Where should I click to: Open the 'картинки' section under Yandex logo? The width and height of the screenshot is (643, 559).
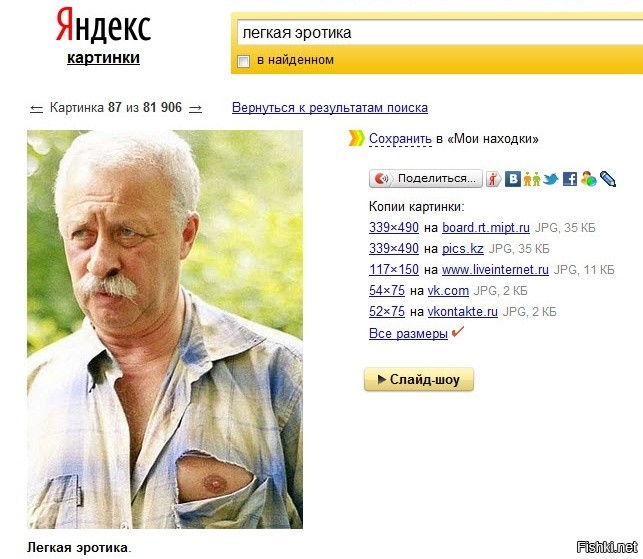103,58
